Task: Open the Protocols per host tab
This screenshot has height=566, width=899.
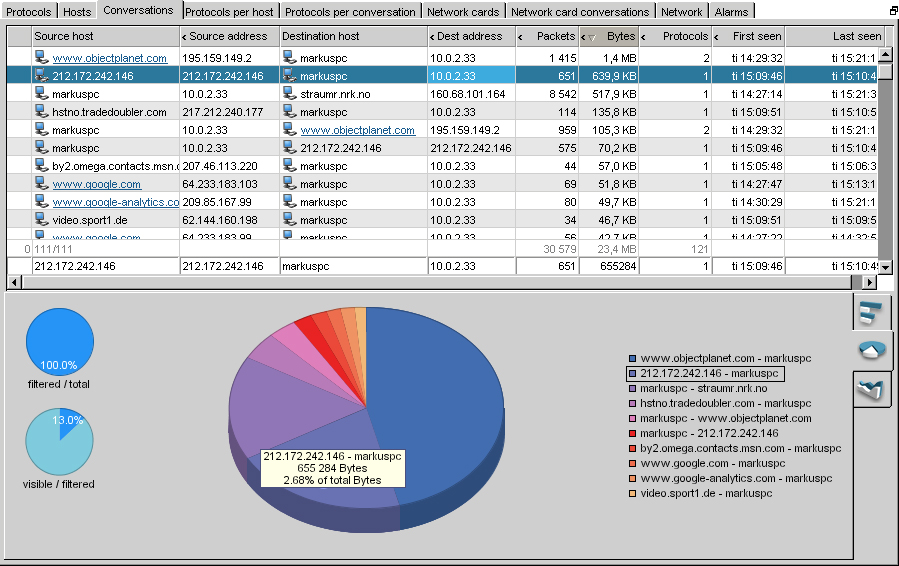Action: click(x=229, y=11)
